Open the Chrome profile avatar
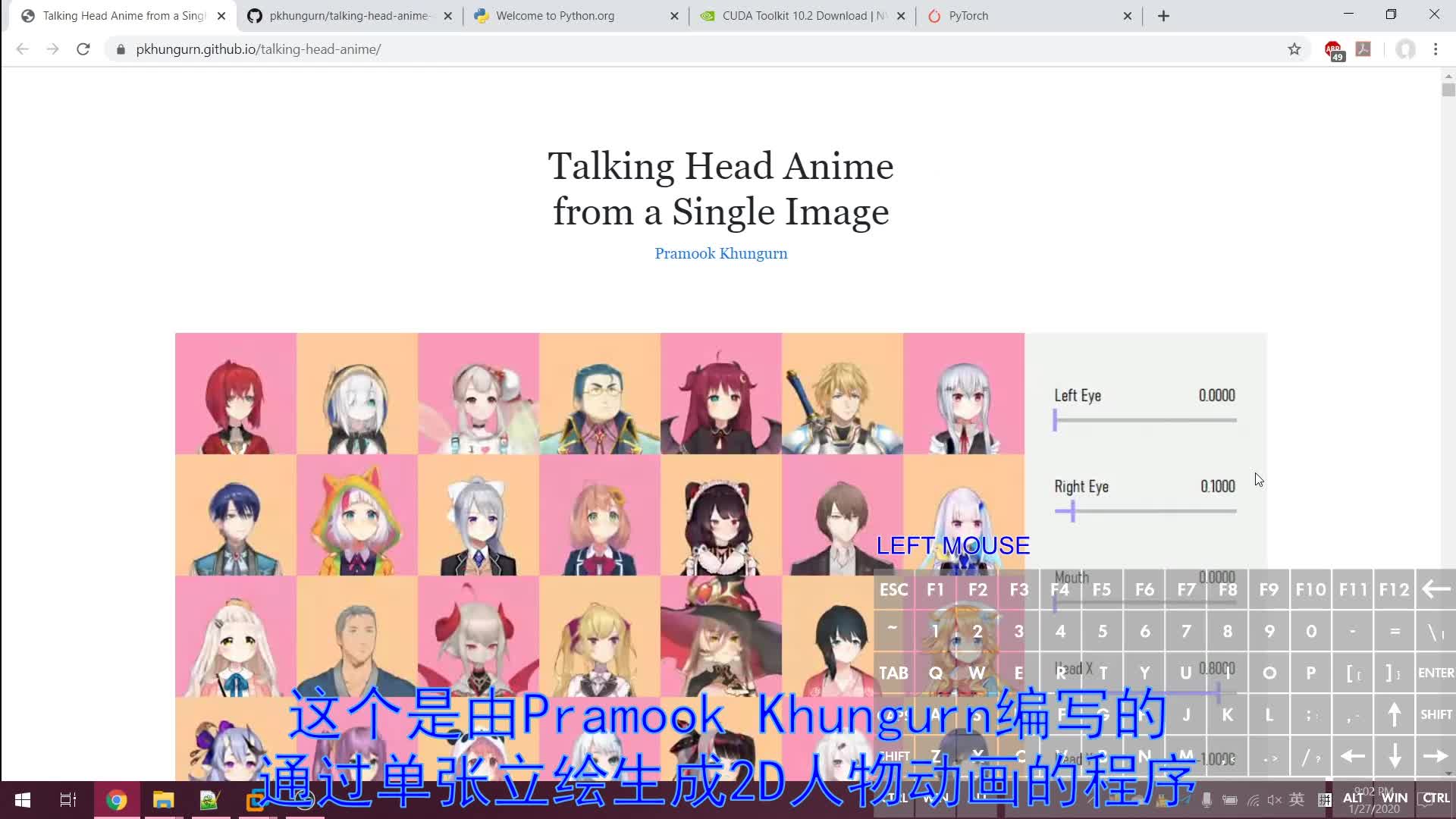Viewport: 1456px width, 819px height. pos(1405,49)
